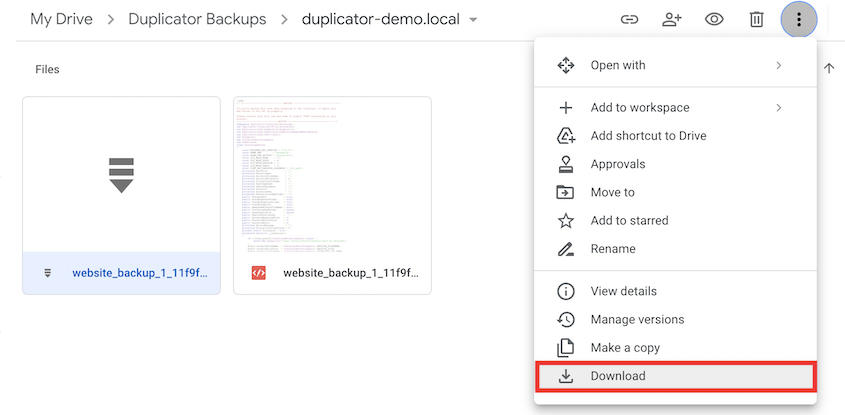Open the Open with submenu
The image size is (845, 415).
[675, 65]
